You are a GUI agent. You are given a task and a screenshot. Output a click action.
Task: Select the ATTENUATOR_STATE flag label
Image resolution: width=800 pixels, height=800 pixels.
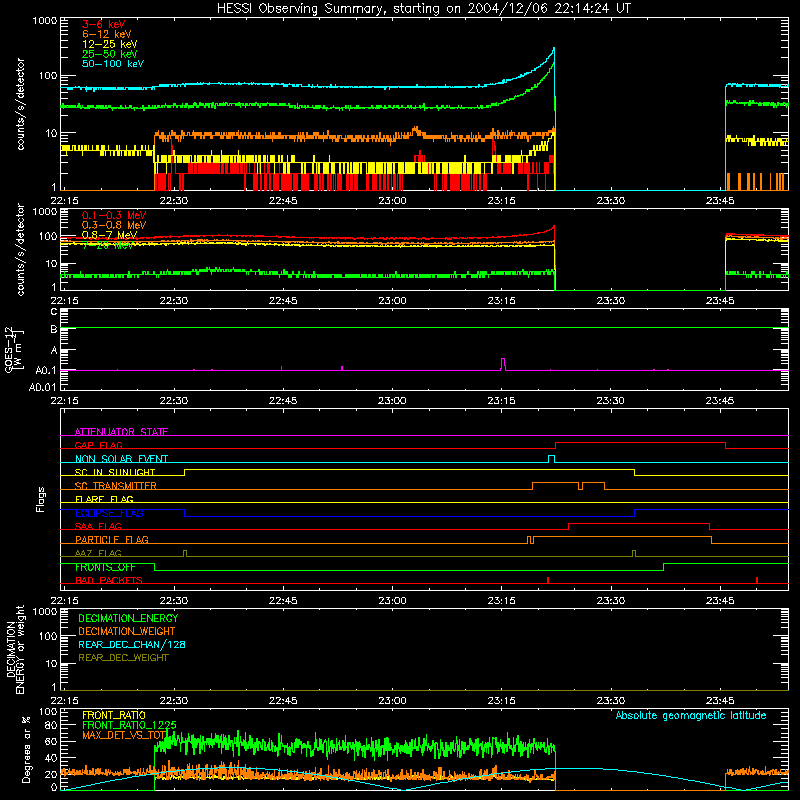[121, 432]
